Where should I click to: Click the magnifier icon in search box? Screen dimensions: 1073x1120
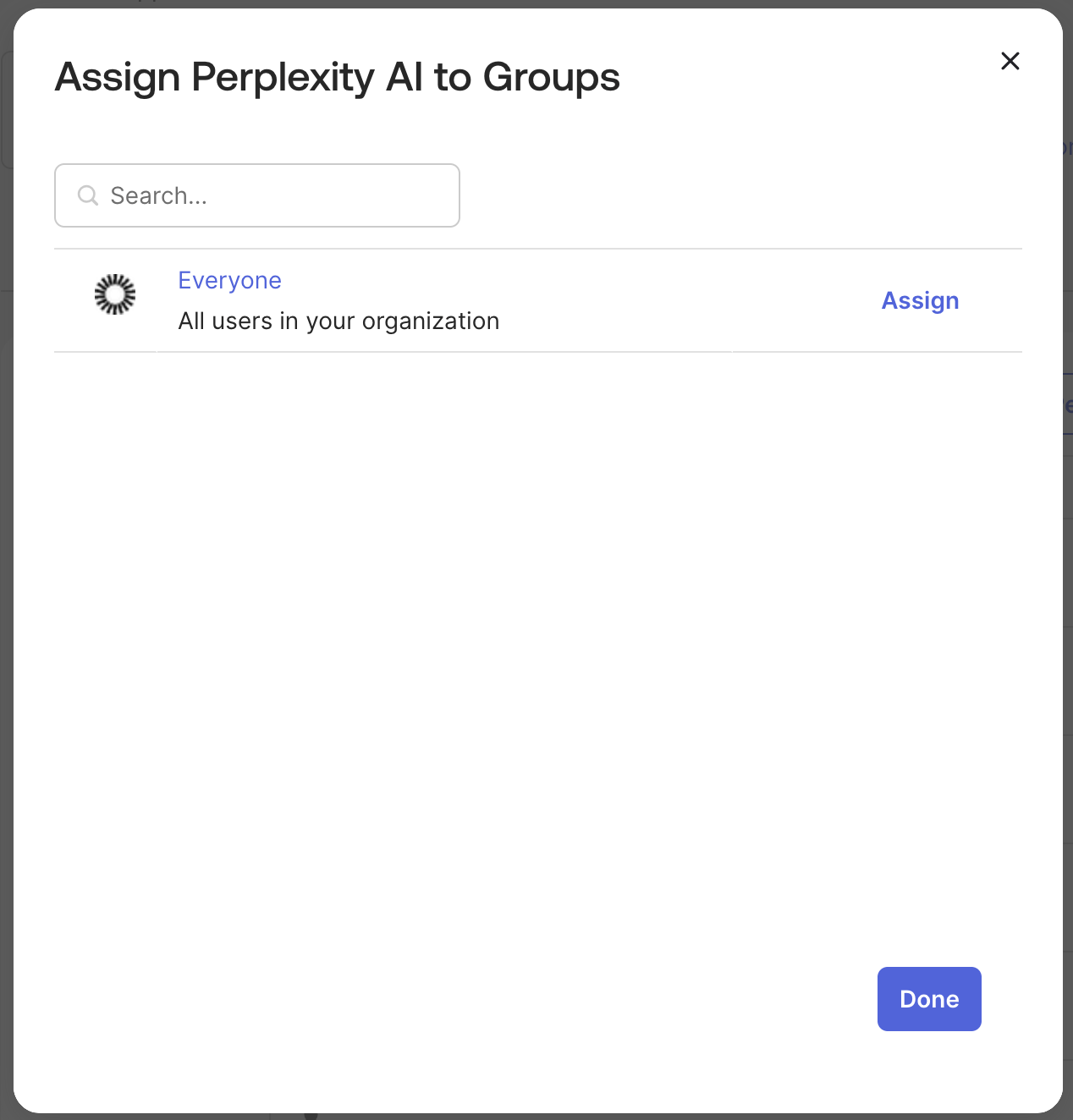pyautogui.click(x=87, y=195)
